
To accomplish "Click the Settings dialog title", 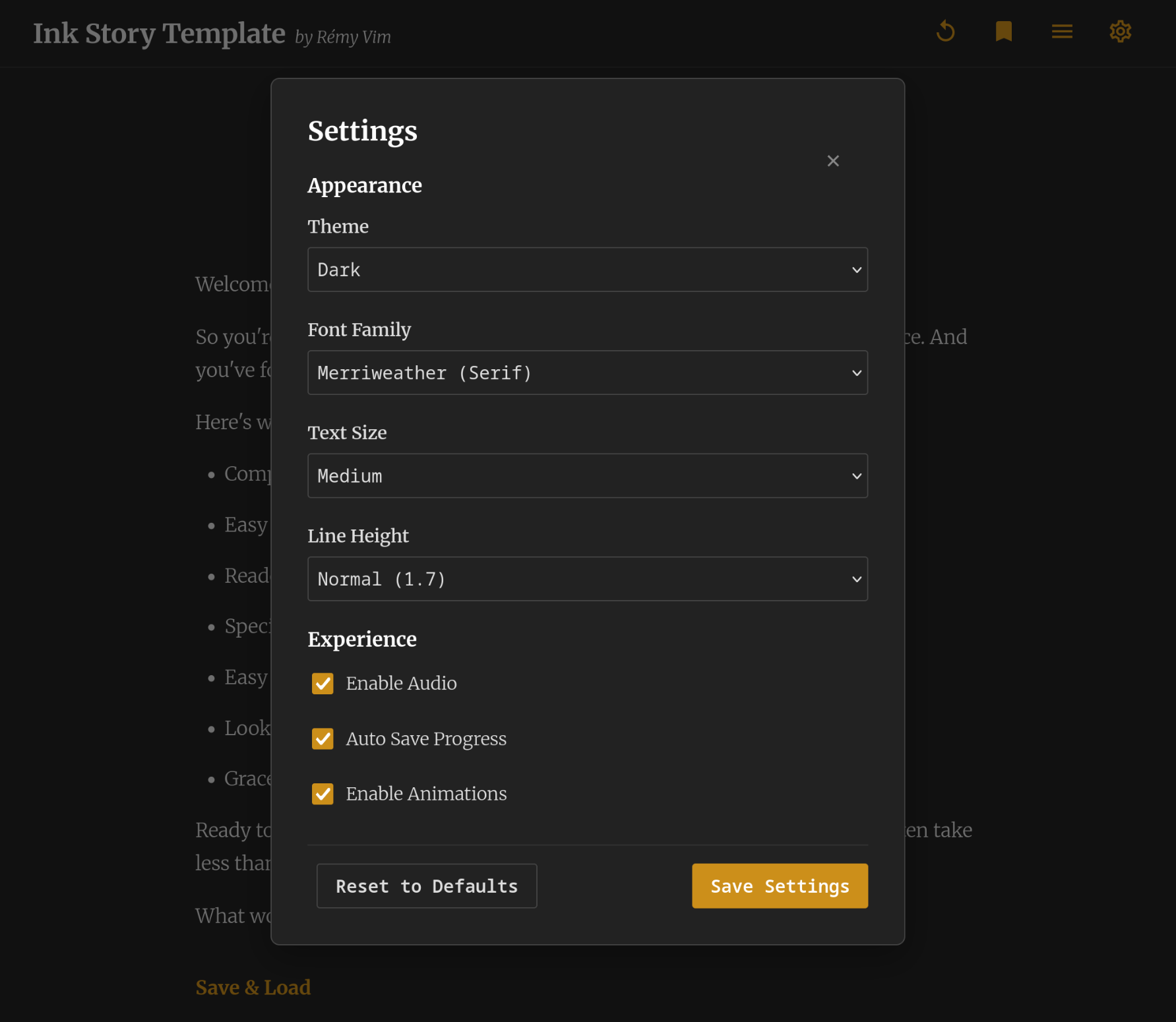I will (x=363, y=131).
